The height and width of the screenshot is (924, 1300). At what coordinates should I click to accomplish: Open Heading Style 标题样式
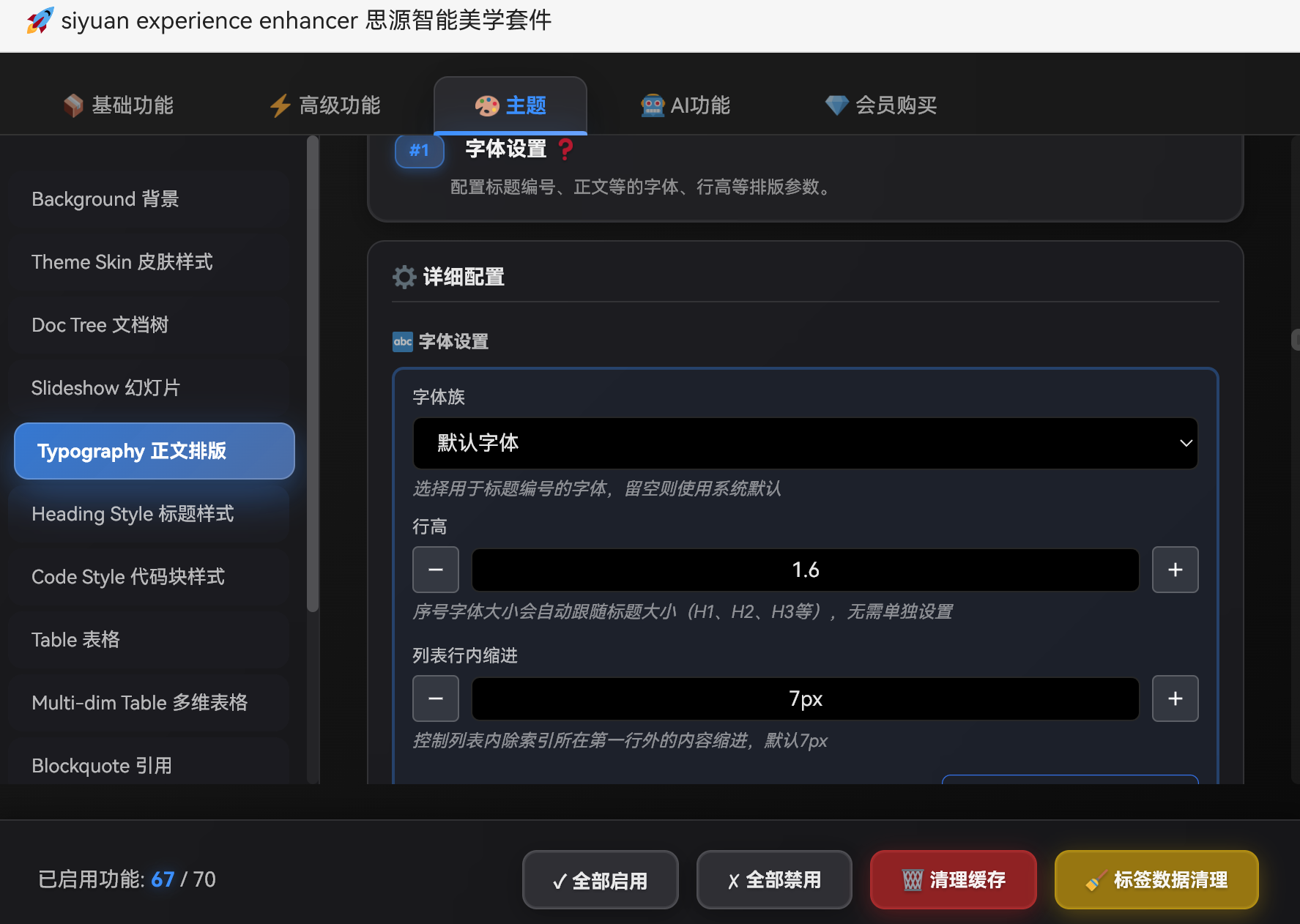pos(149,514)
